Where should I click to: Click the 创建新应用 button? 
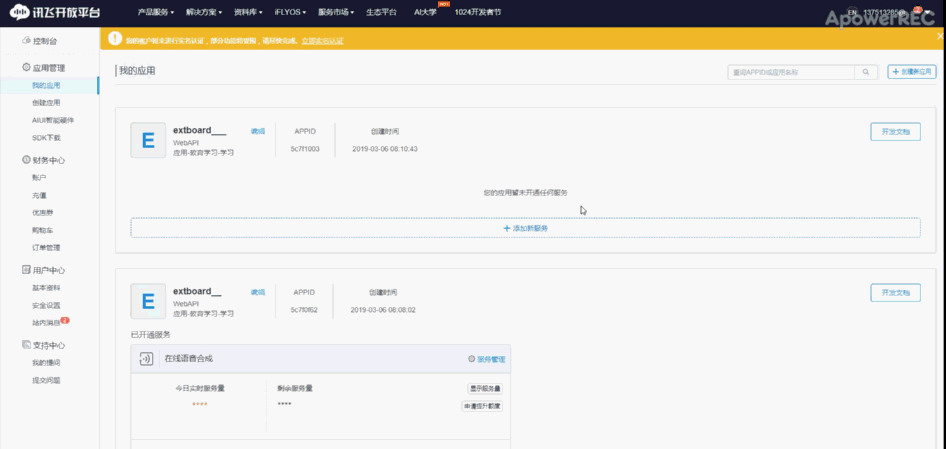912,72
